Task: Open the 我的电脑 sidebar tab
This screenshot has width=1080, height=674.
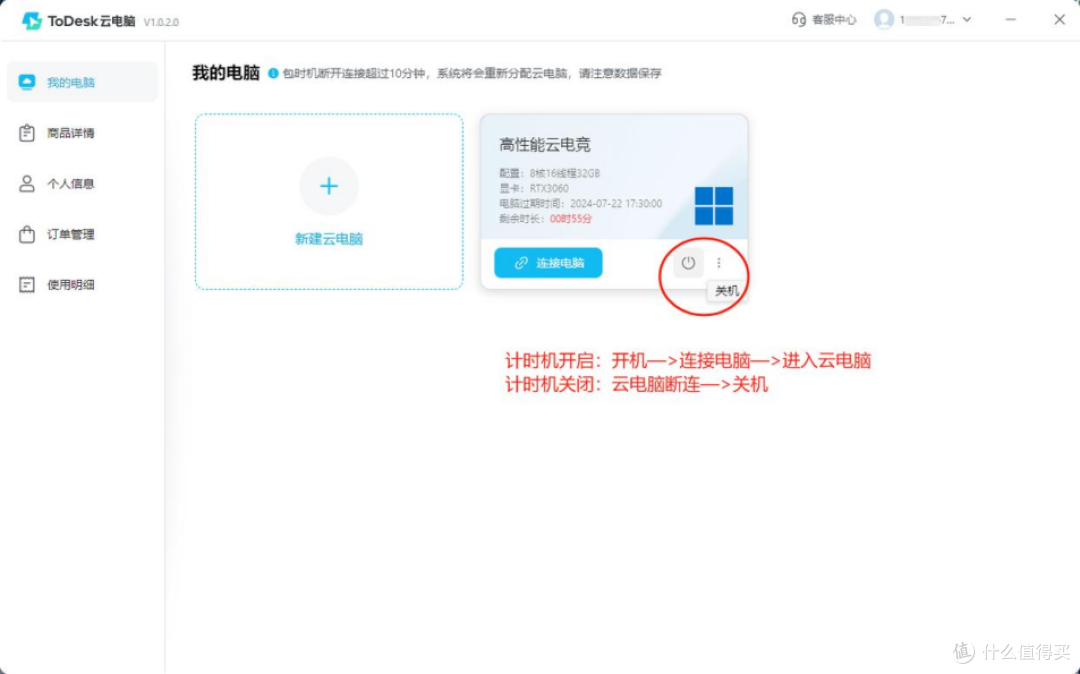Action: (82, 82)
